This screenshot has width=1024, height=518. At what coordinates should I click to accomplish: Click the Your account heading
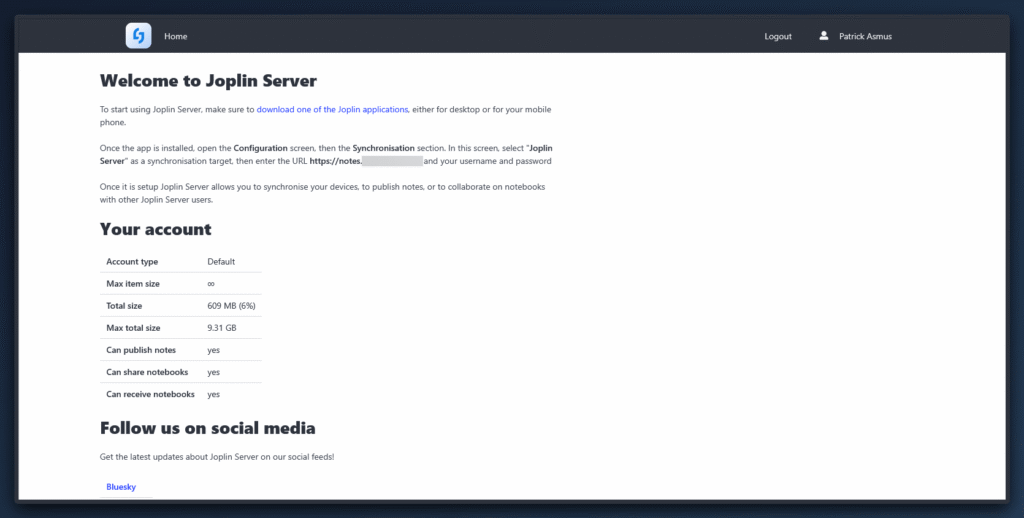155,229
